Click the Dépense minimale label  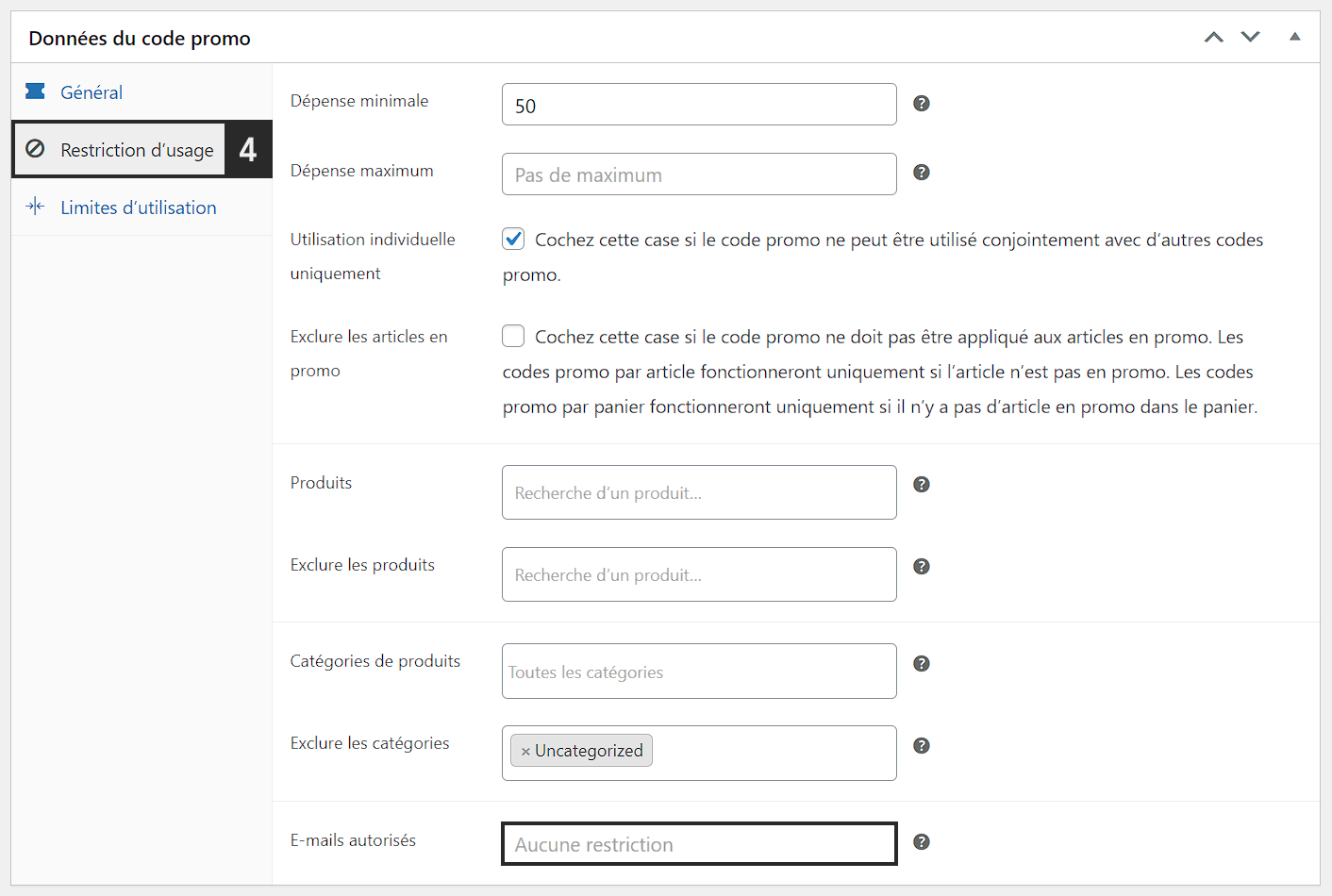point(359,101)
